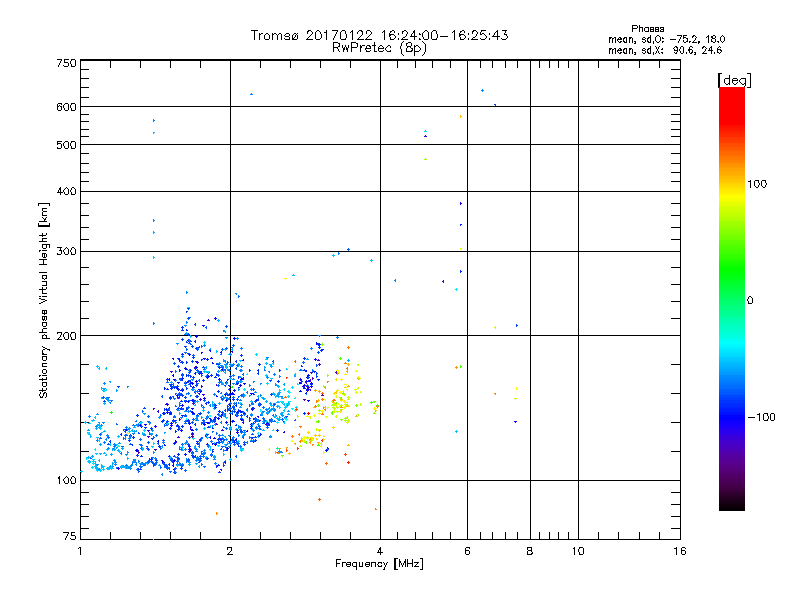Click the '-100' colorbar tick label
The height and width of the screenshot is (600, 800).
click(762, 417)
